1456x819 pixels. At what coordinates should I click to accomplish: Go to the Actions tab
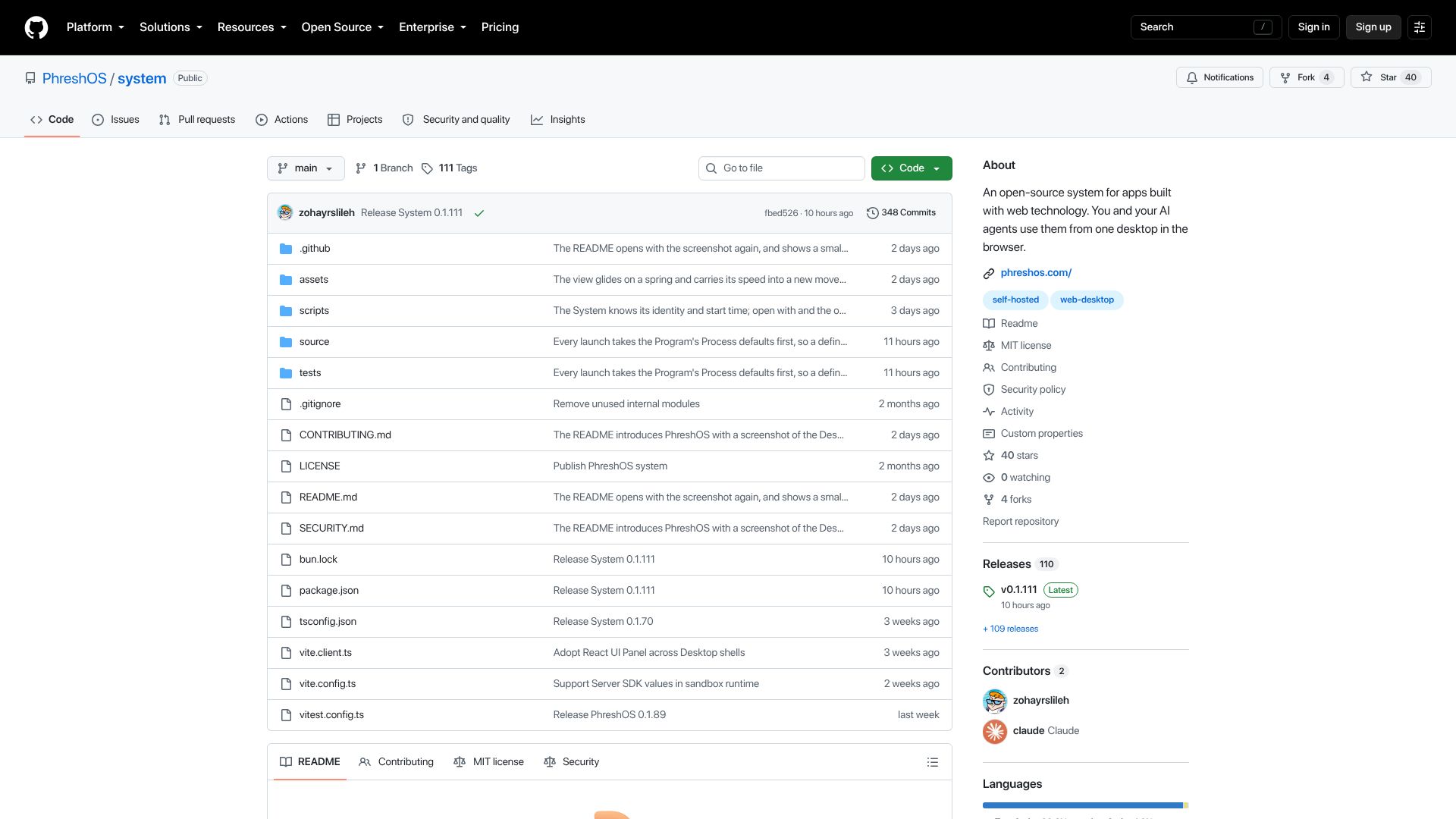(282, 120)
